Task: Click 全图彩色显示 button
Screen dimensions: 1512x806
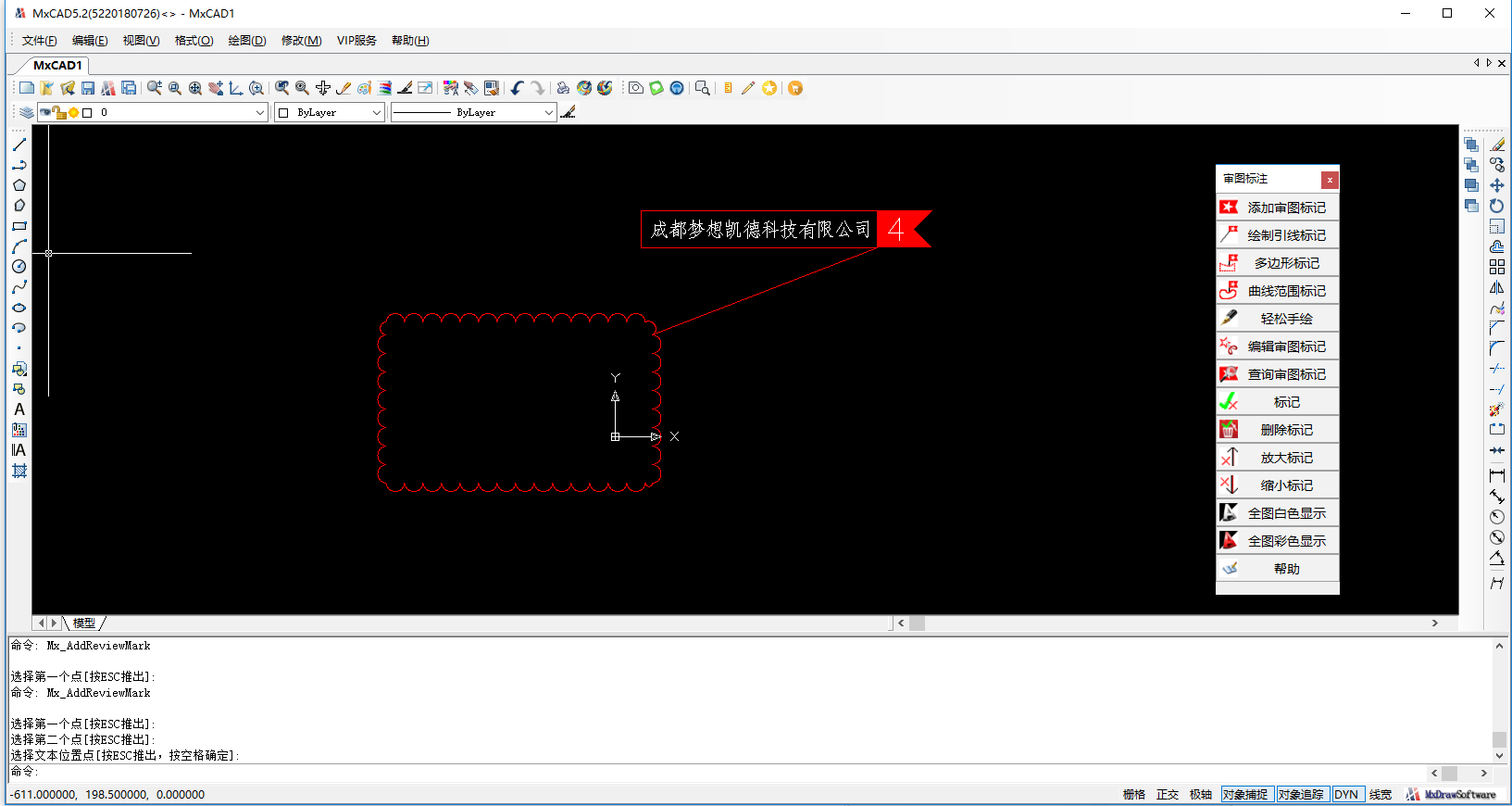Action: 1278,541
